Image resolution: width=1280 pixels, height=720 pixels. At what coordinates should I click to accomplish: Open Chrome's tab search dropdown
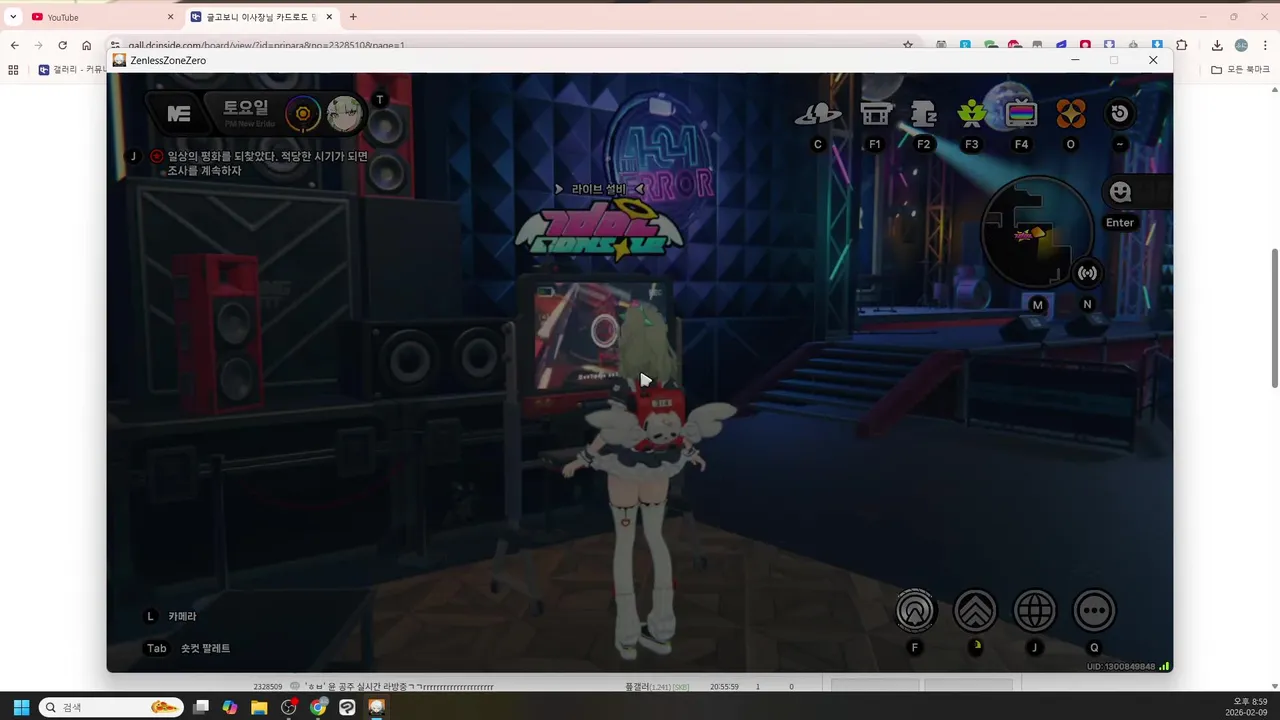(13, 17)
